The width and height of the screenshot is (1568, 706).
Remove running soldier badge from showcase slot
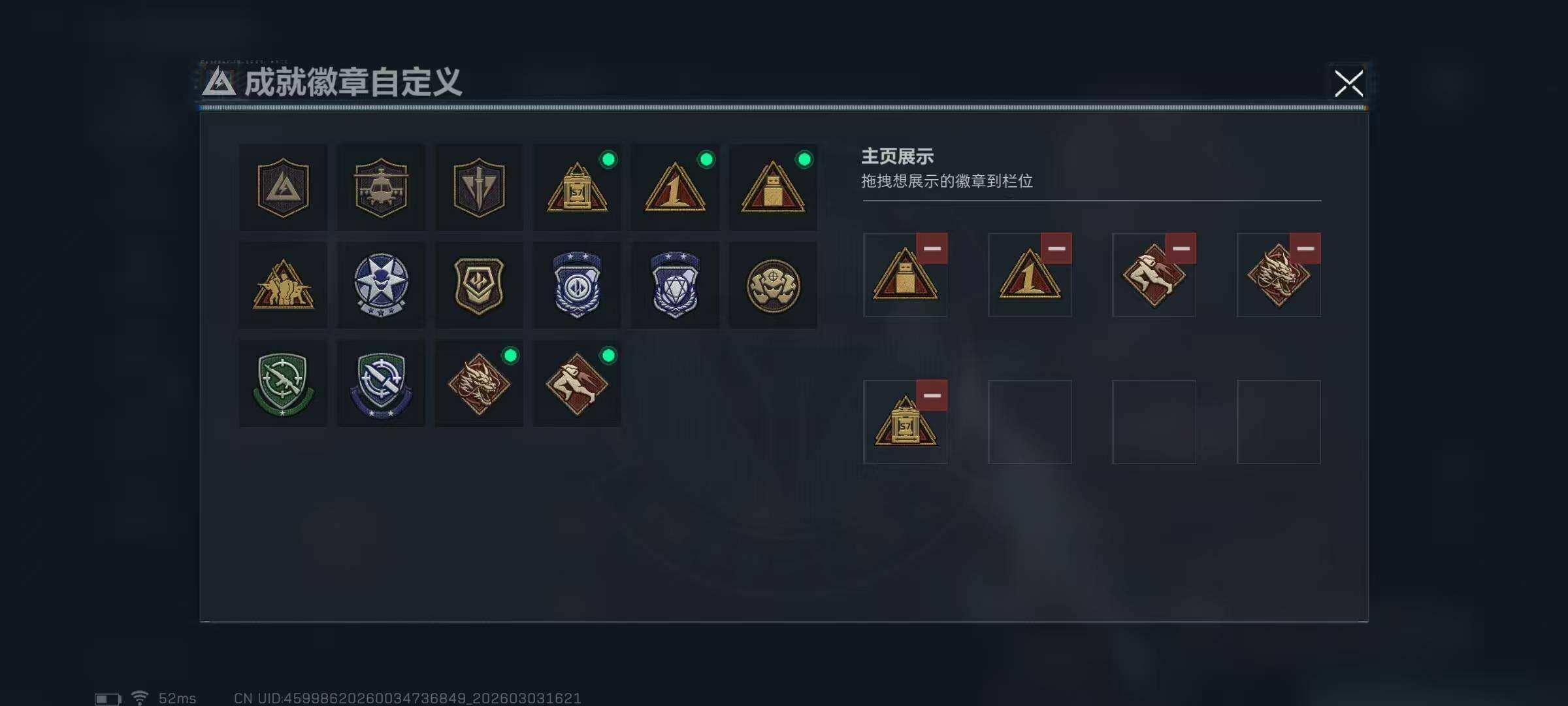[1181, 248]
